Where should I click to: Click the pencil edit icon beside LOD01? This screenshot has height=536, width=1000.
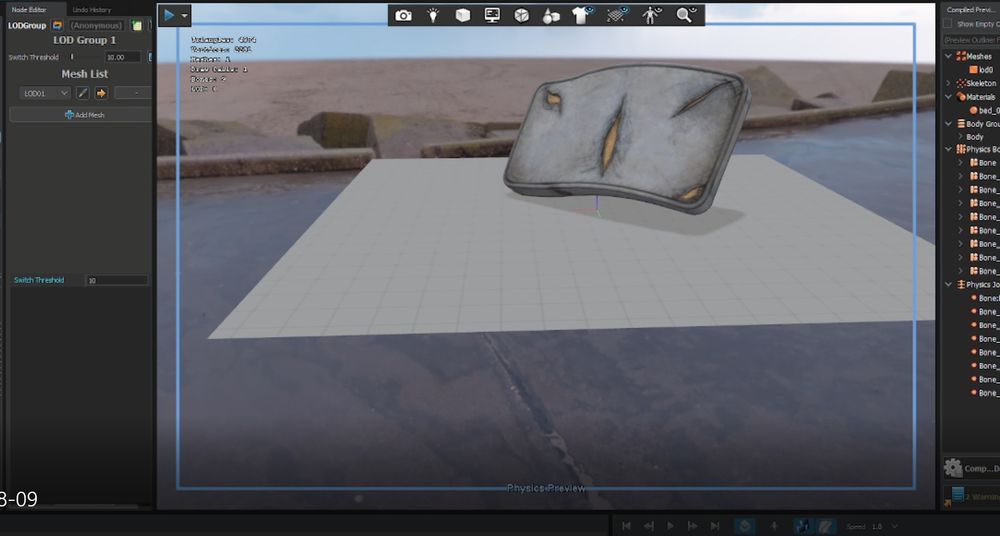83,93
